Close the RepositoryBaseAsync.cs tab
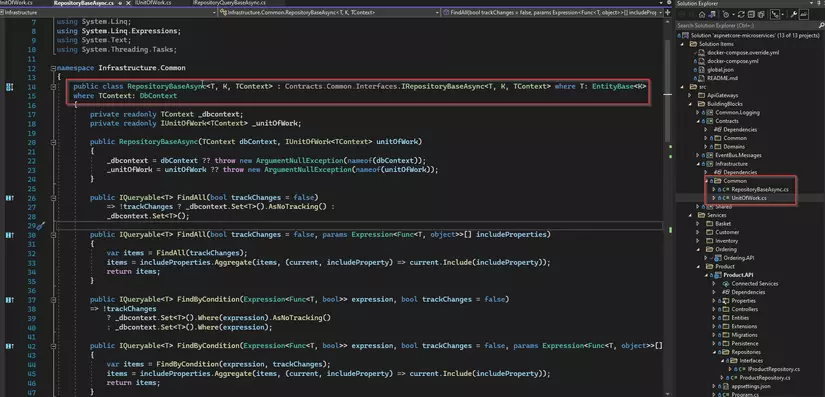Viewport: 825px width, 397px height. 127,3
